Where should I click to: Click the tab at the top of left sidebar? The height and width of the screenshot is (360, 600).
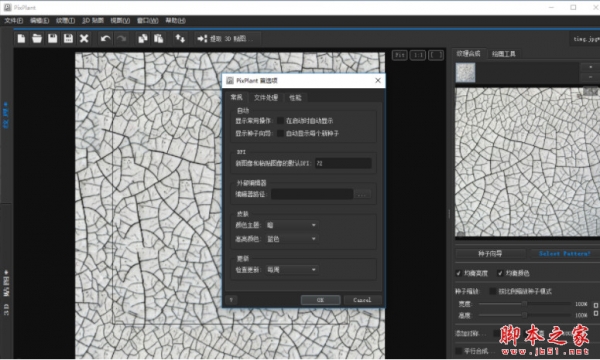[x=6, y=115]
